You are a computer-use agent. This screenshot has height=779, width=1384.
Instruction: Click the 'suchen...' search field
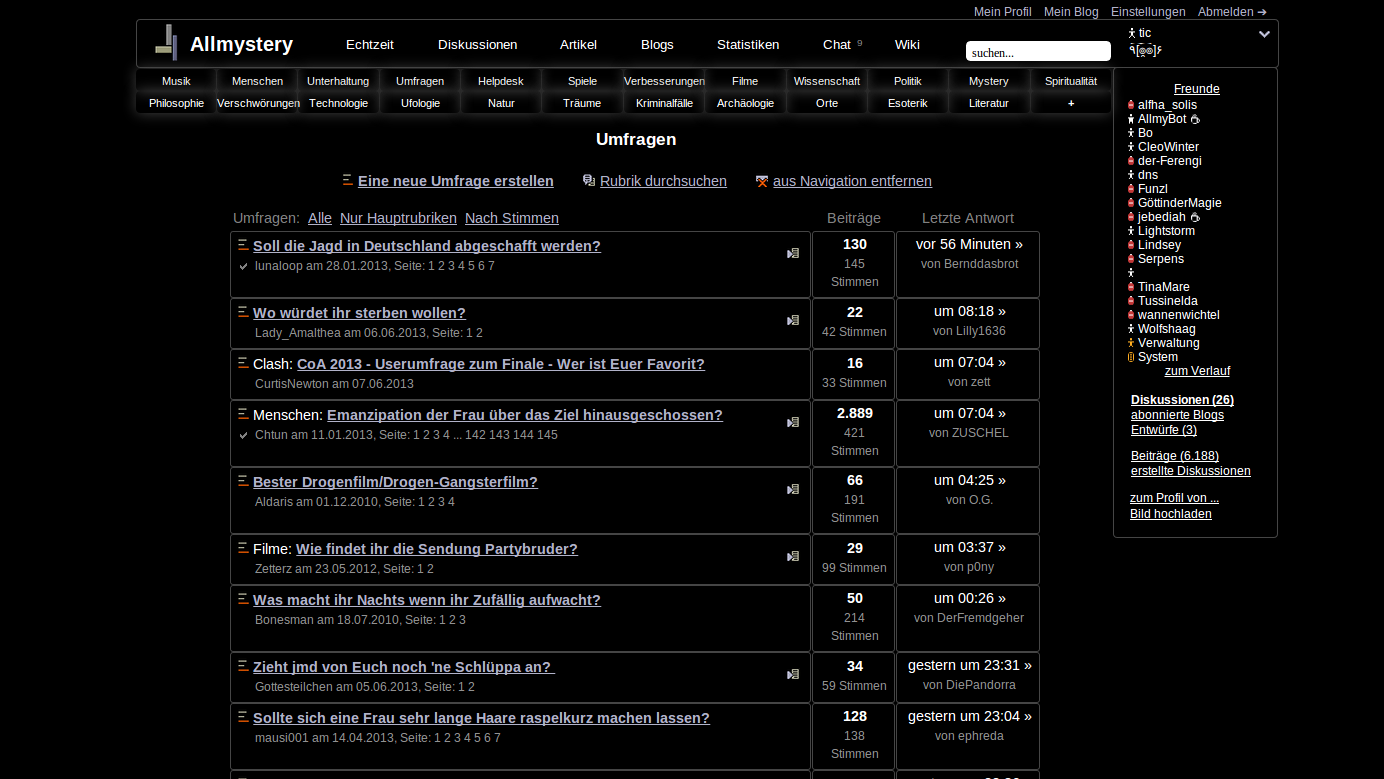(x=1037, y=52)
